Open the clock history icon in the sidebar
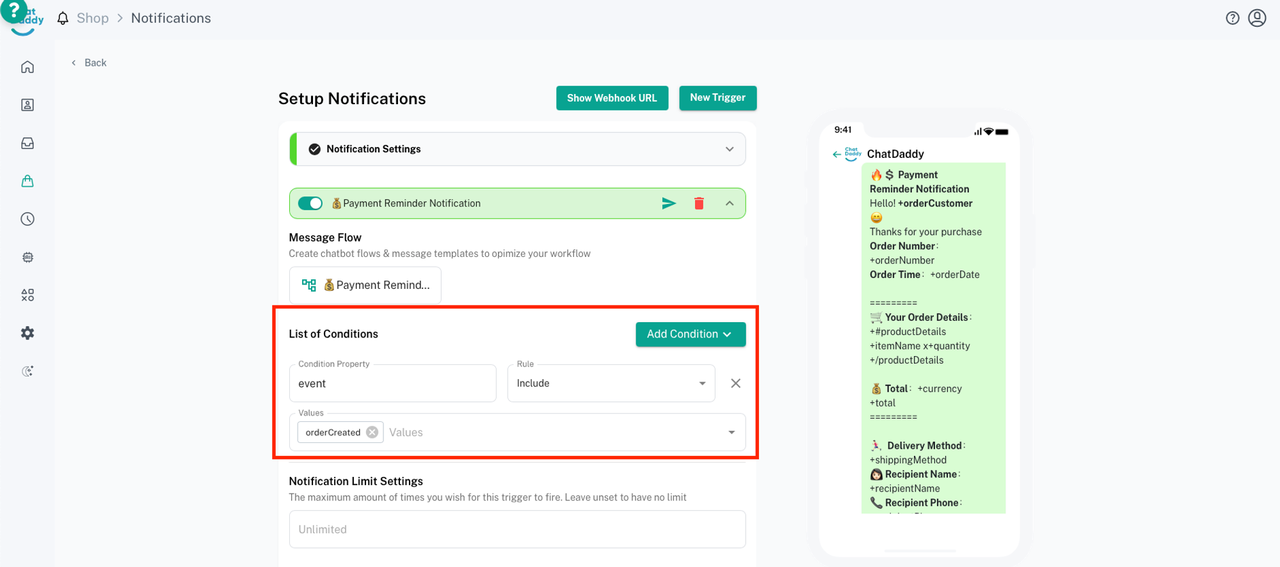This screenshot has width=1280, height=567. (x=27, y=219)
